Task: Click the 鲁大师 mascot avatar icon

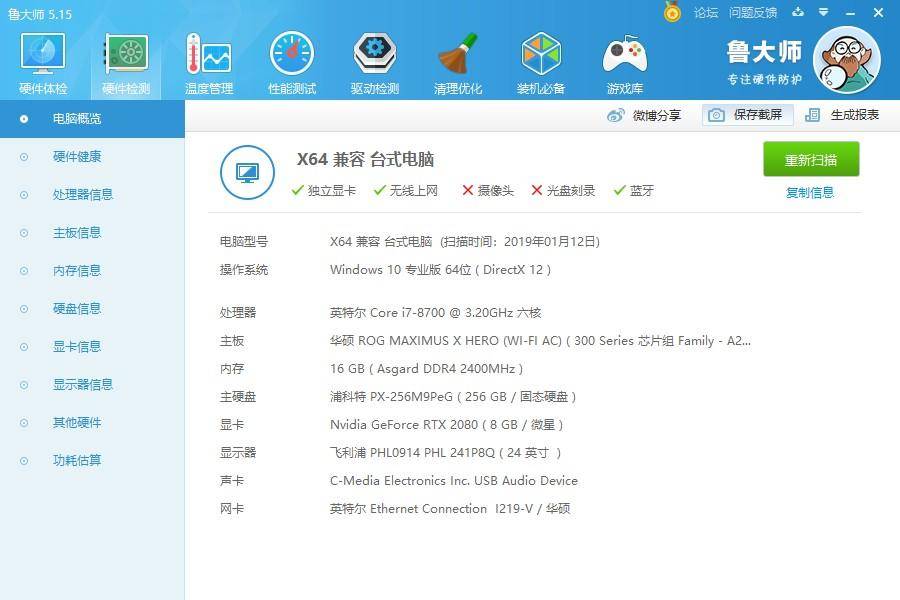Action: point(846,60)
